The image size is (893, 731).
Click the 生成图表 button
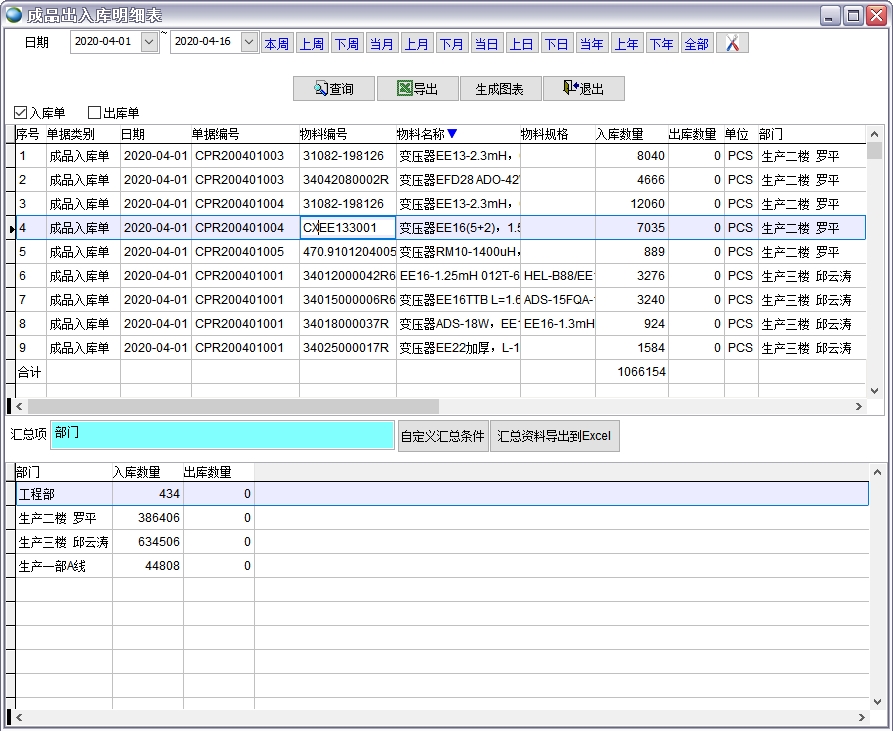pyautogui.click(x=499, y=89)
